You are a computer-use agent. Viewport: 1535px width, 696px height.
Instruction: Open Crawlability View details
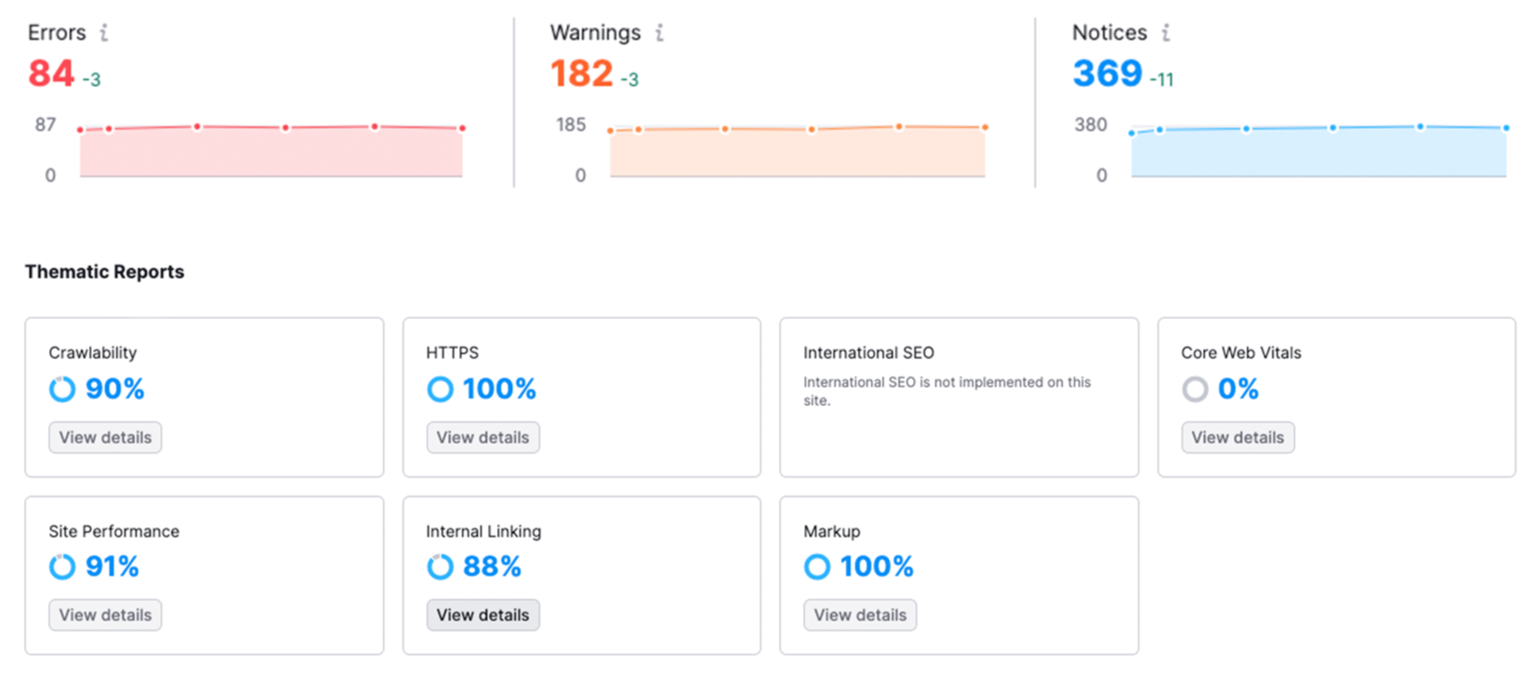[x=105, y=437]
